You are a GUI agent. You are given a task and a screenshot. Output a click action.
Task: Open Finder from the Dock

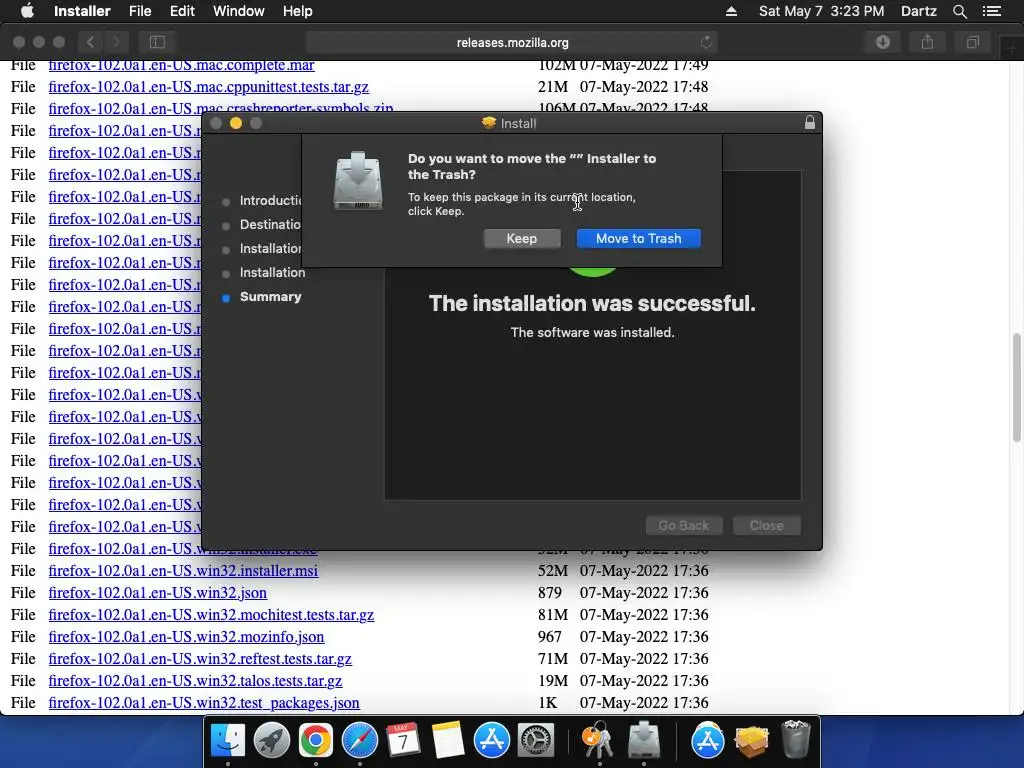click(227, 741)
